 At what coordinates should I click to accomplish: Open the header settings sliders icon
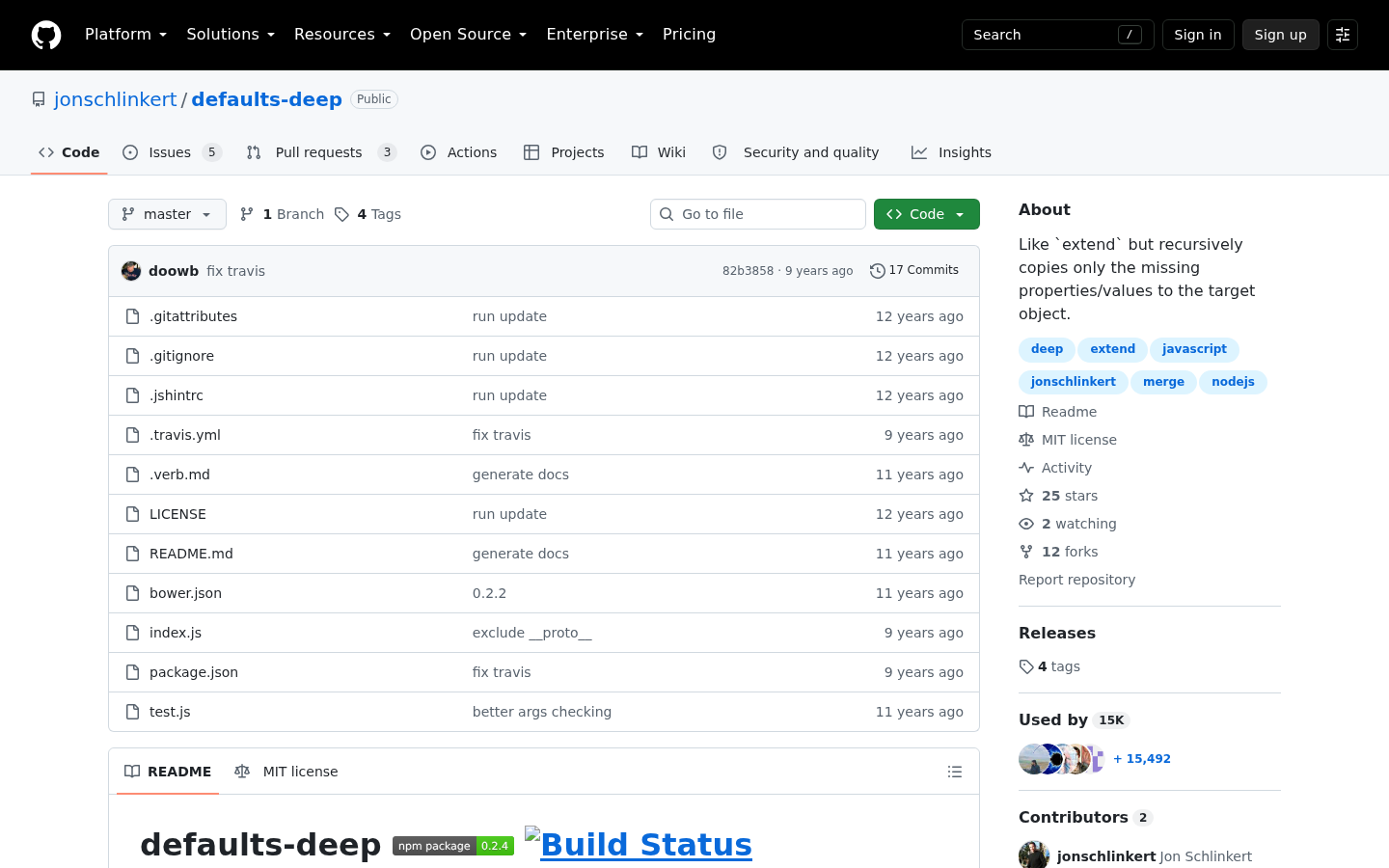(1343, 35)
